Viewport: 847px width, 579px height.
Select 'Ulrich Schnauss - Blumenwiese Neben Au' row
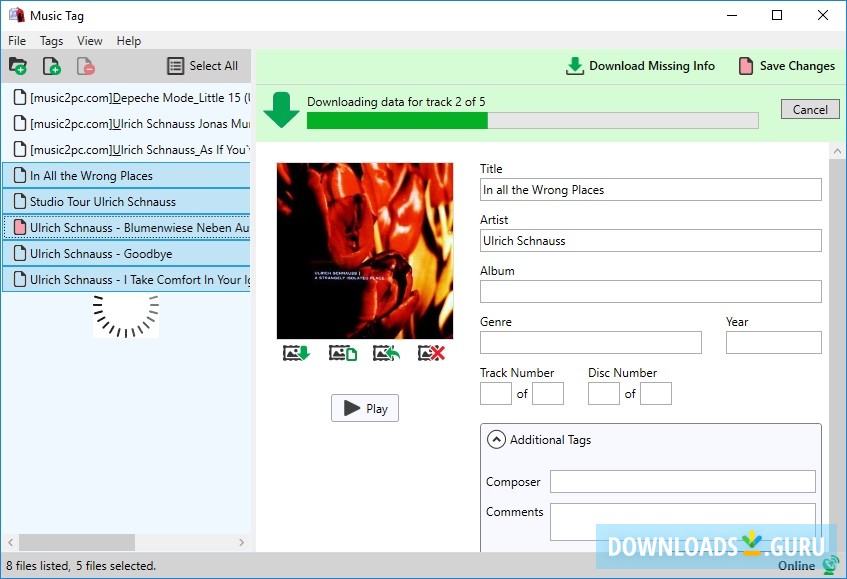click(x=126, y=227)
